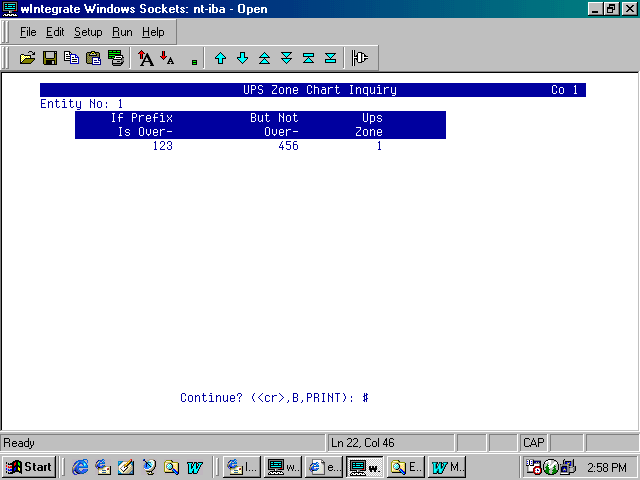640x480 pixels.
Task: Click the prefix value 123
Action: [162, 146]
